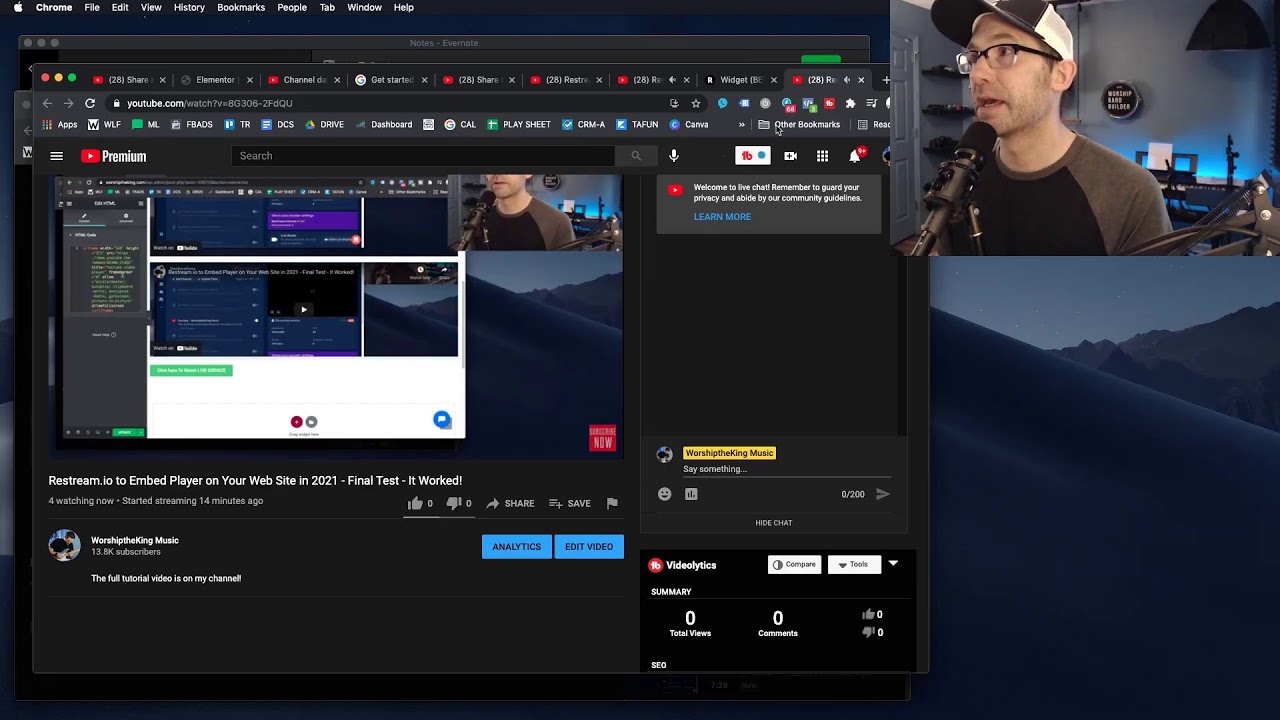
Task: Open the Window menu
Action: click(364, 7)
